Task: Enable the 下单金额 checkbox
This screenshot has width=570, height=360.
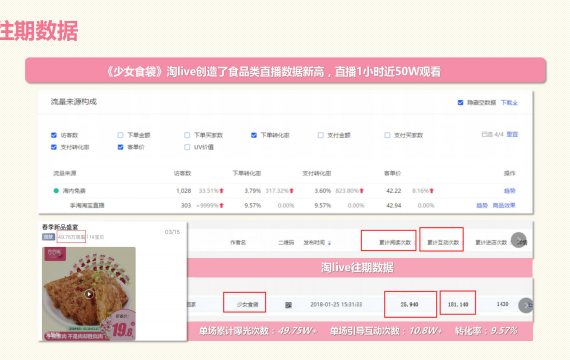Action: tap(120, 135)
